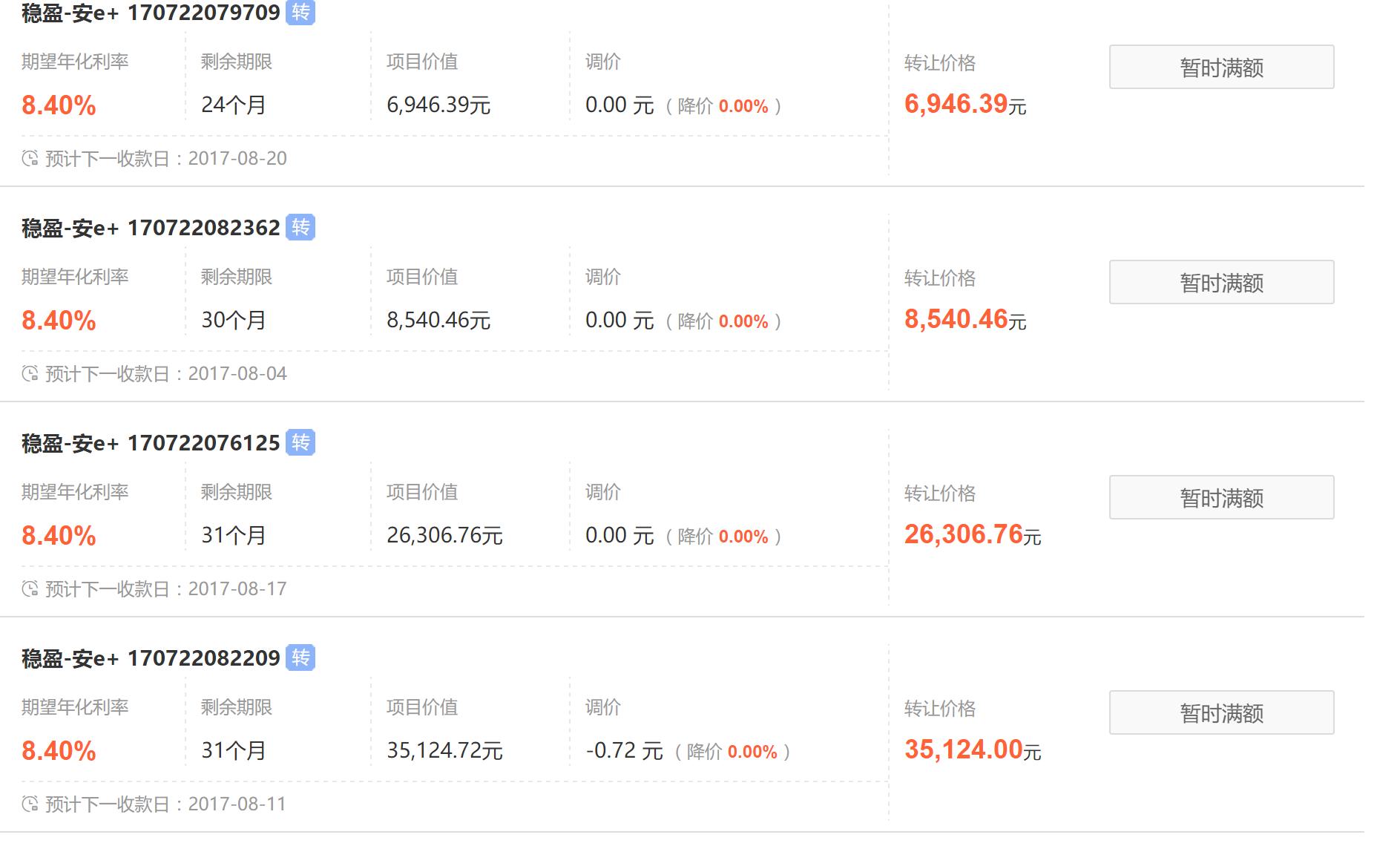
Task: Select the transfer price 6,946.39元
Action: [964, 105]
